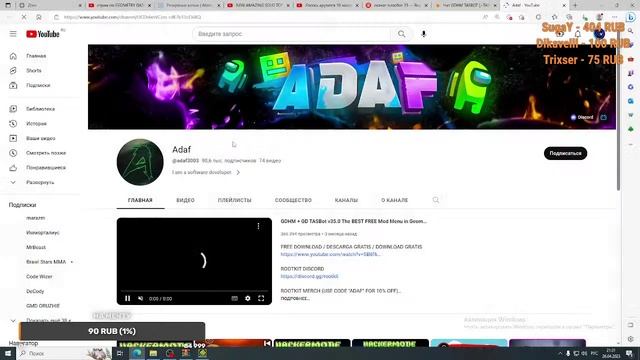The height and width of the screenshot is (360, 640).
Task: Focus the YouTube search input field
Action: (292, 34)
